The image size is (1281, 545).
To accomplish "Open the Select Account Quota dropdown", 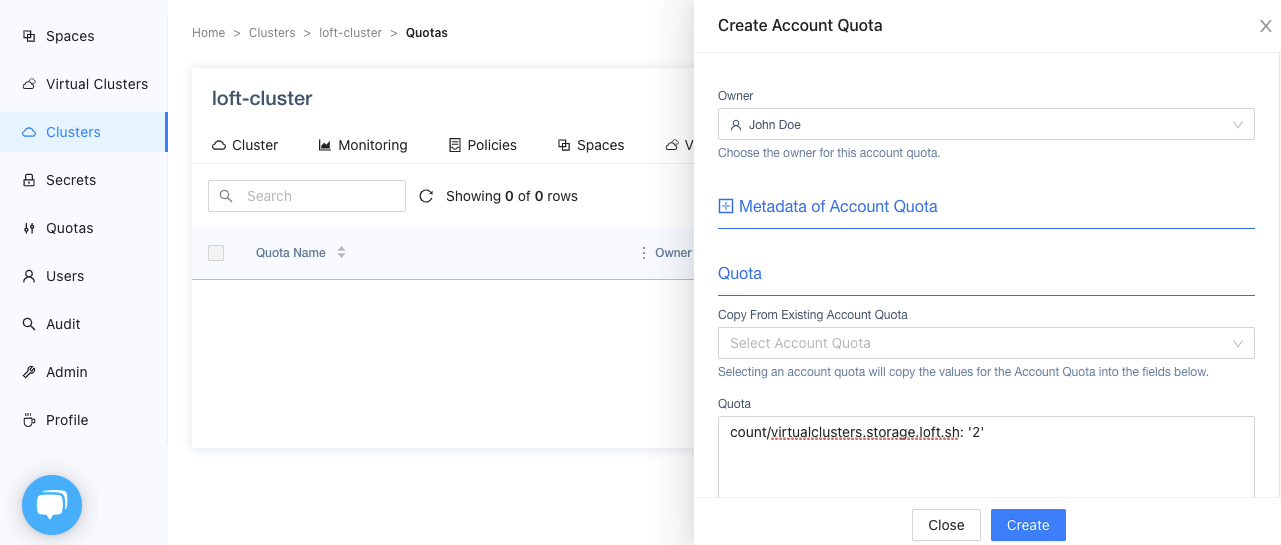I will [985, 343].
